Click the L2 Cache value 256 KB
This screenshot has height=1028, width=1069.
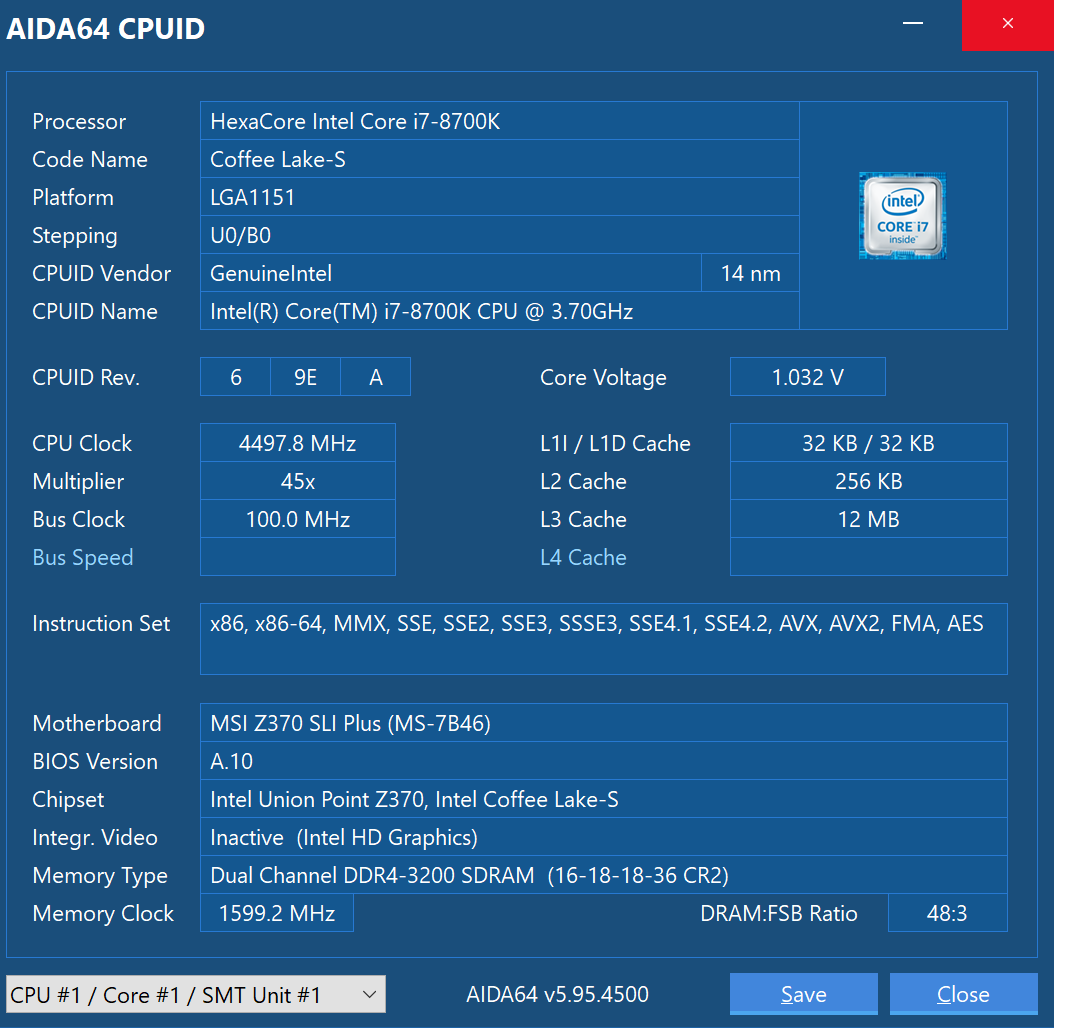(x=869, y=481)
